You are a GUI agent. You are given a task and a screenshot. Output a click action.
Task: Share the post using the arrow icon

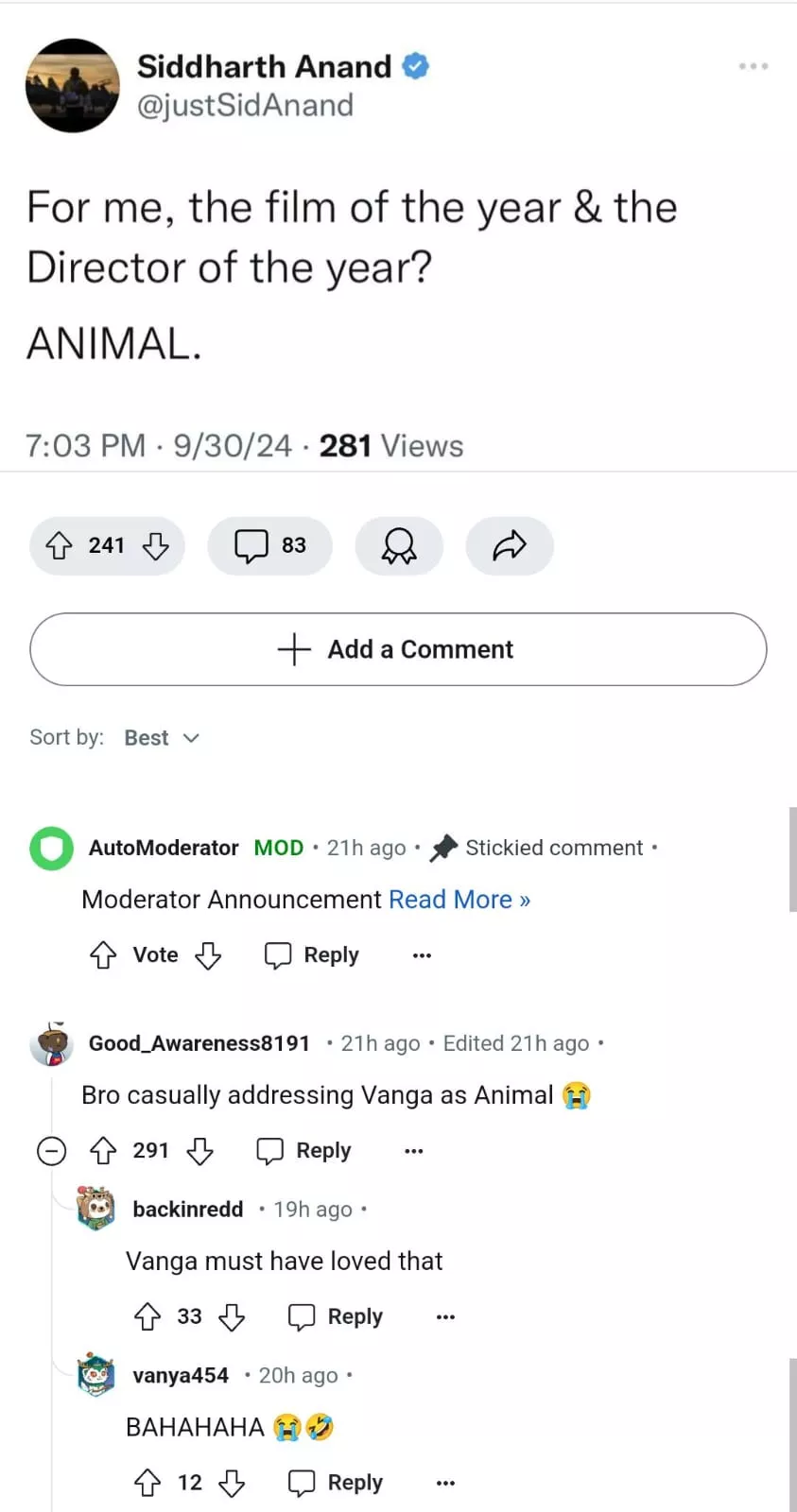click(509, 545)
